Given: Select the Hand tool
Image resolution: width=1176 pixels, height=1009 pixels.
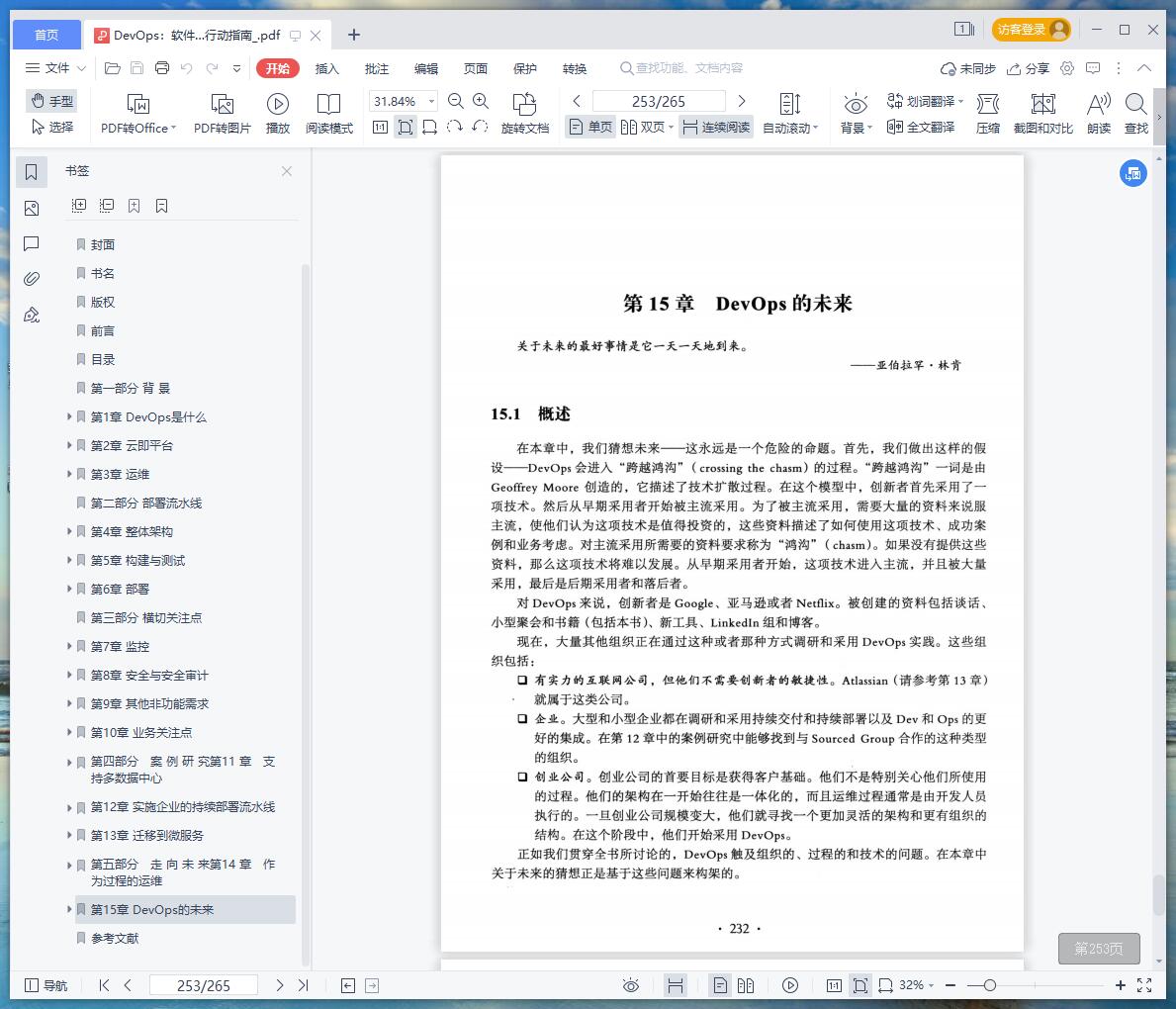Looking at the screenshot, I should pyautogui.click(x=51, y=101).
